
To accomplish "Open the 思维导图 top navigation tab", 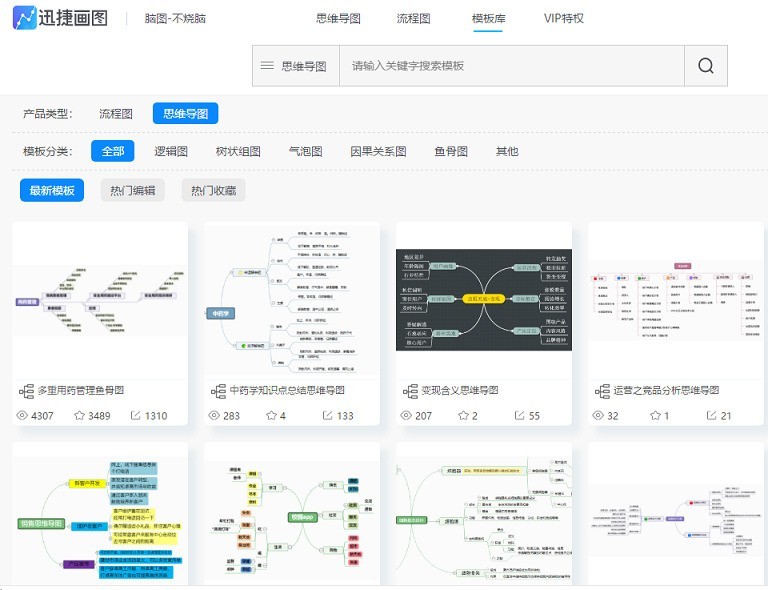I will 338,19.
